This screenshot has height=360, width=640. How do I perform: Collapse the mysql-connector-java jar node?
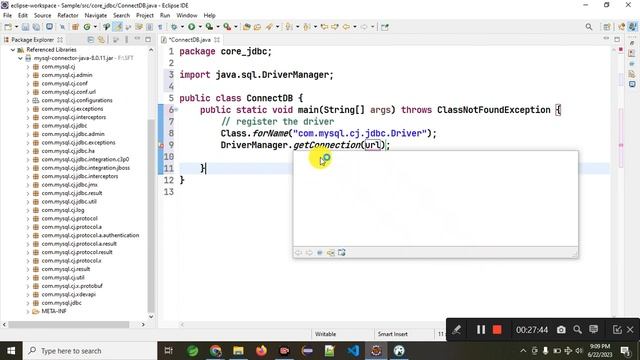(20, 58)
